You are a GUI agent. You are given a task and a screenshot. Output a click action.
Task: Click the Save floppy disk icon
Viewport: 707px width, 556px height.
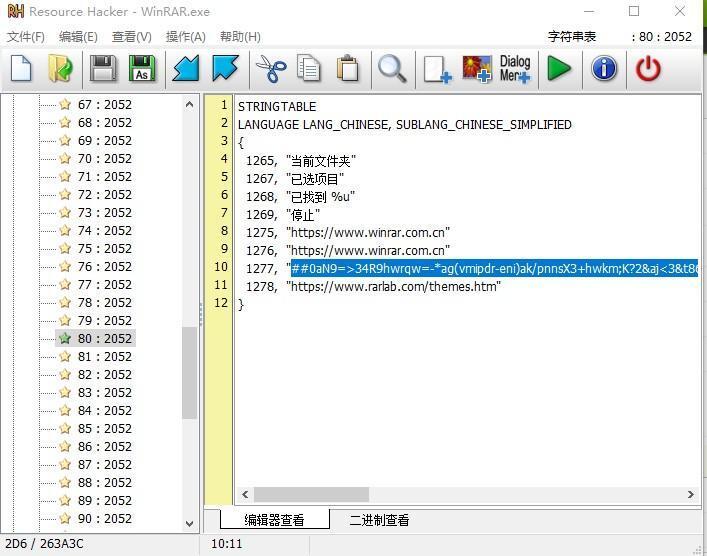(x=102, y=69)
